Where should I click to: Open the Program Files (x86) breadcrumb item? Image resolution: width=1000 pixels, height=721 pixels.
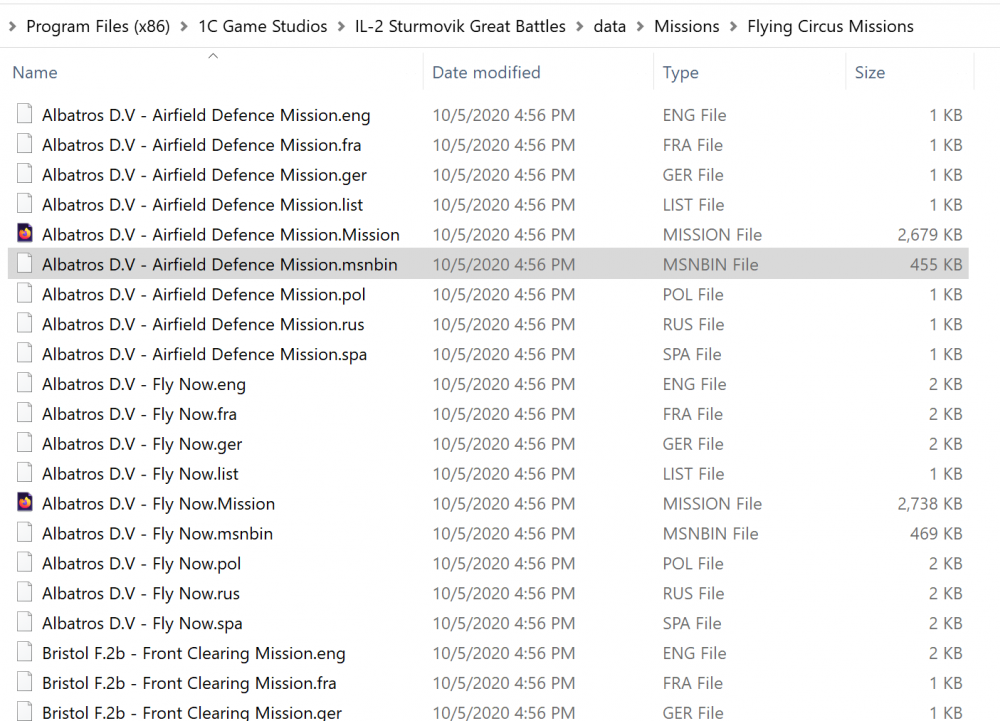(x=98, y=26)
